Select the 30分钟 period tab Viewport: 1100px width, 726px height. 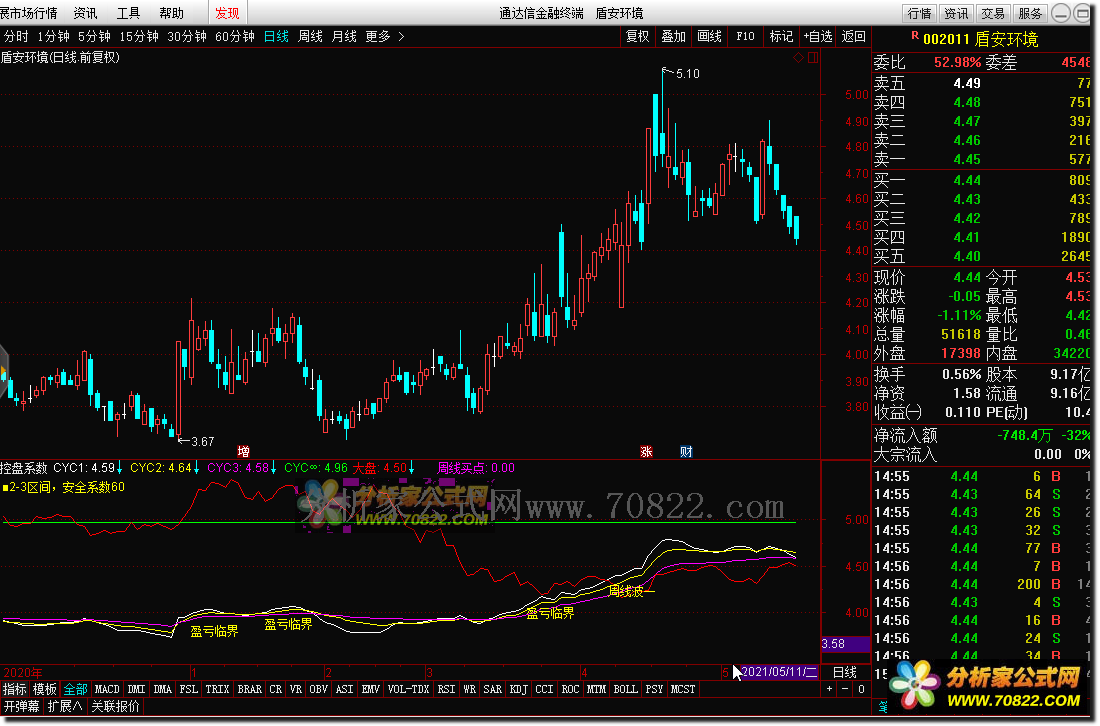(187, 36)
